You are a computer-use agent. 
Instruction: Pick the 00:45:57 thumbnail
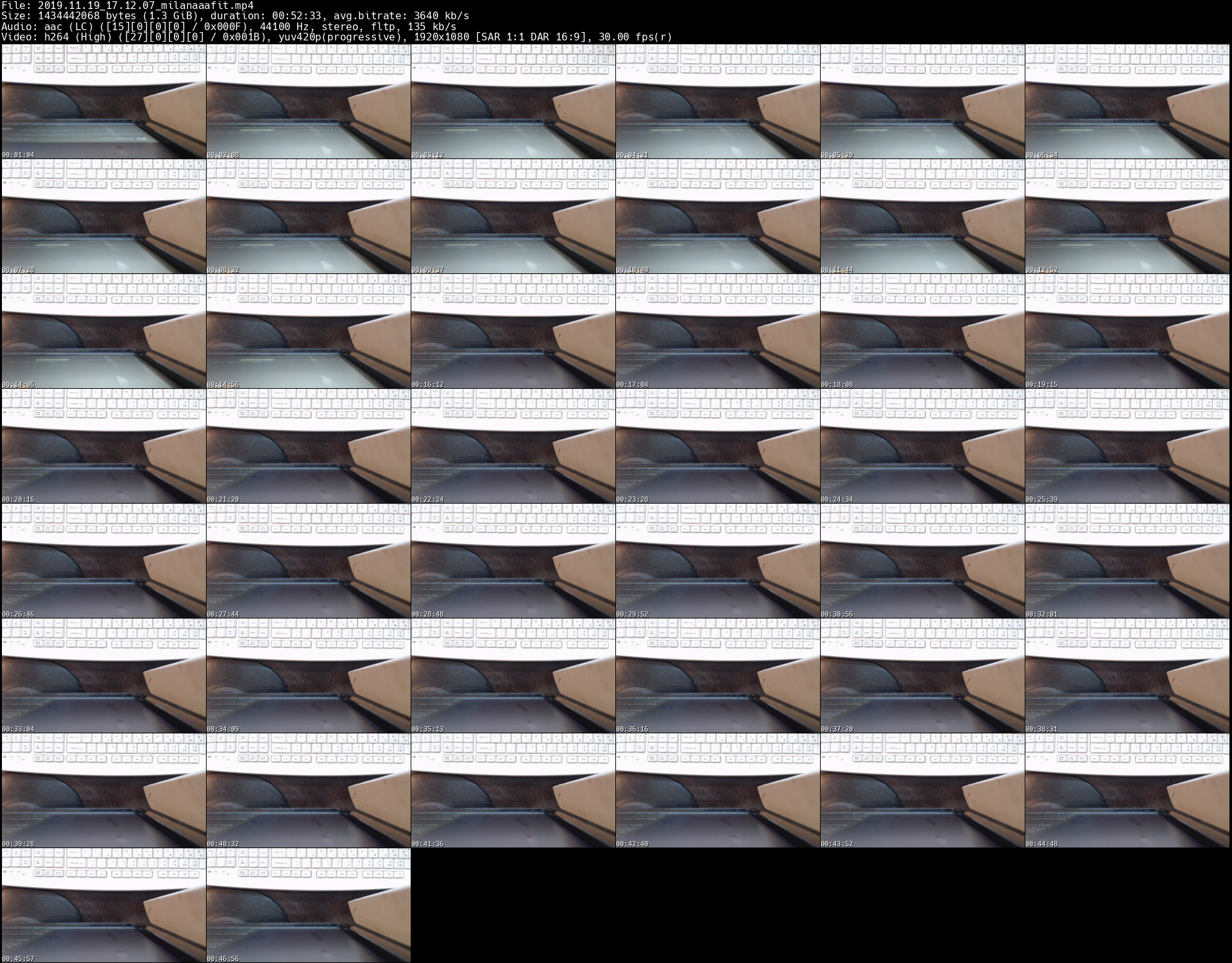coord(103,905)
